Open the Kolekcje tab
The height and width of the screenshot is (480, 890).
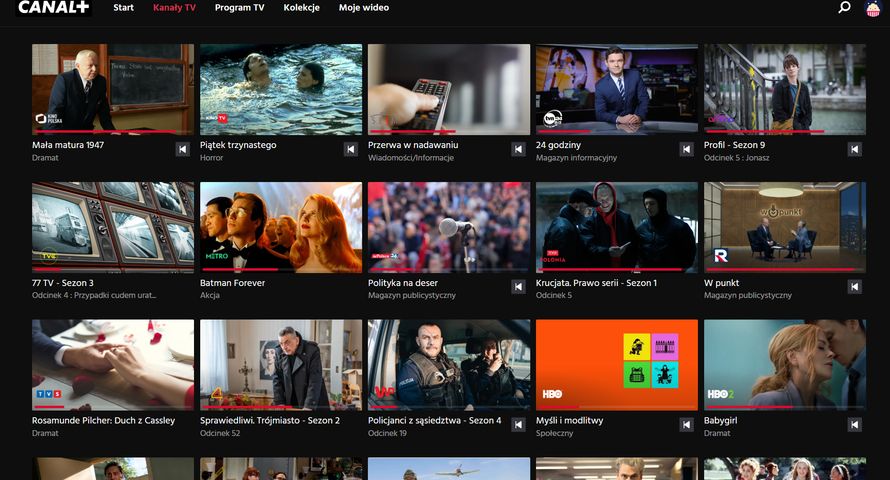coord(301,7)
